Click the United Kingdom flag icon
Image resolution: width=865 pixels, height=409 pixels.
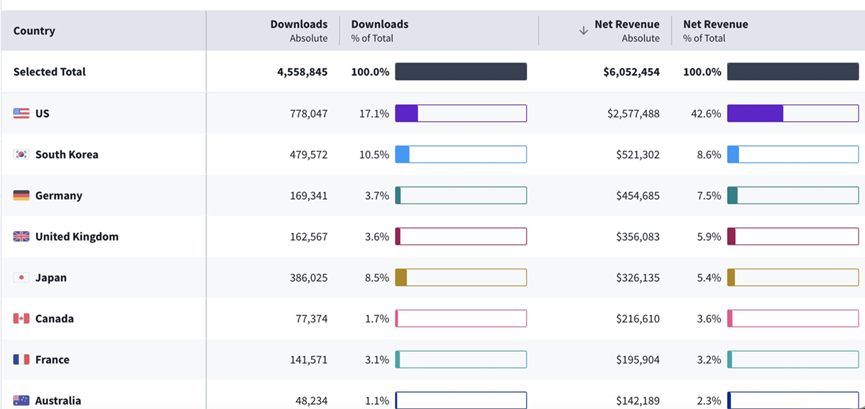(x=21, y=237)
